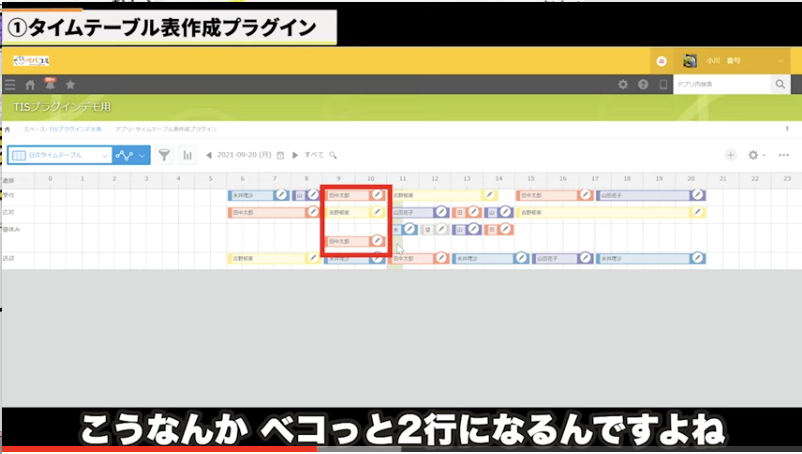Open the kintone home icon
Viewport: 802px width, 454px height.
(30, 85)
